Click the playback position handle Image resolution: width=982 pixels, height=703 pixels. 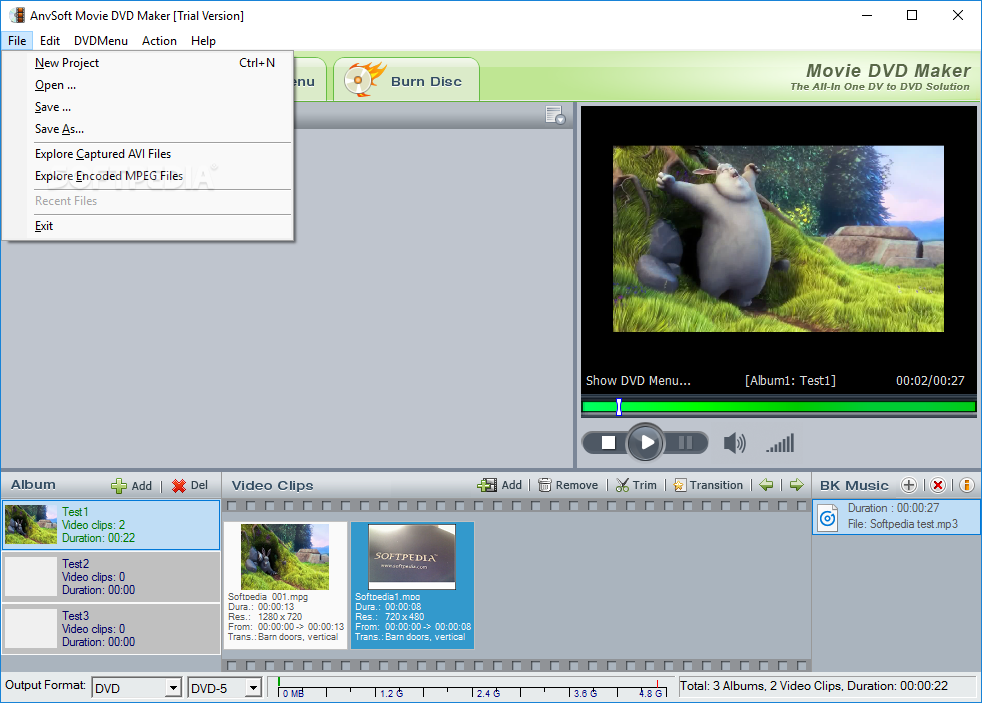coord(619,407)
